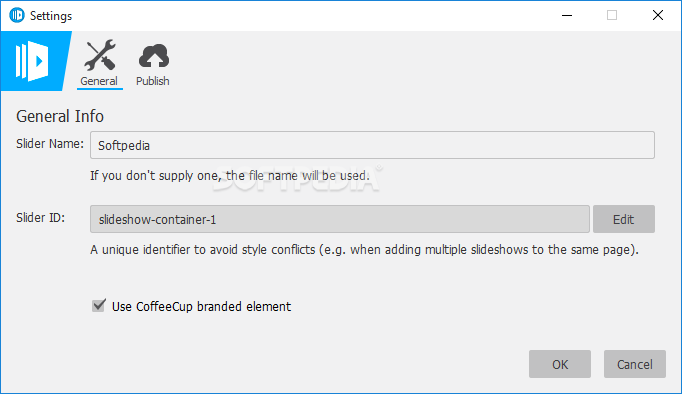Toggle the CoffeeCup branded element checkbox
This screenshot has width=682, height=394.
[99, 305]
